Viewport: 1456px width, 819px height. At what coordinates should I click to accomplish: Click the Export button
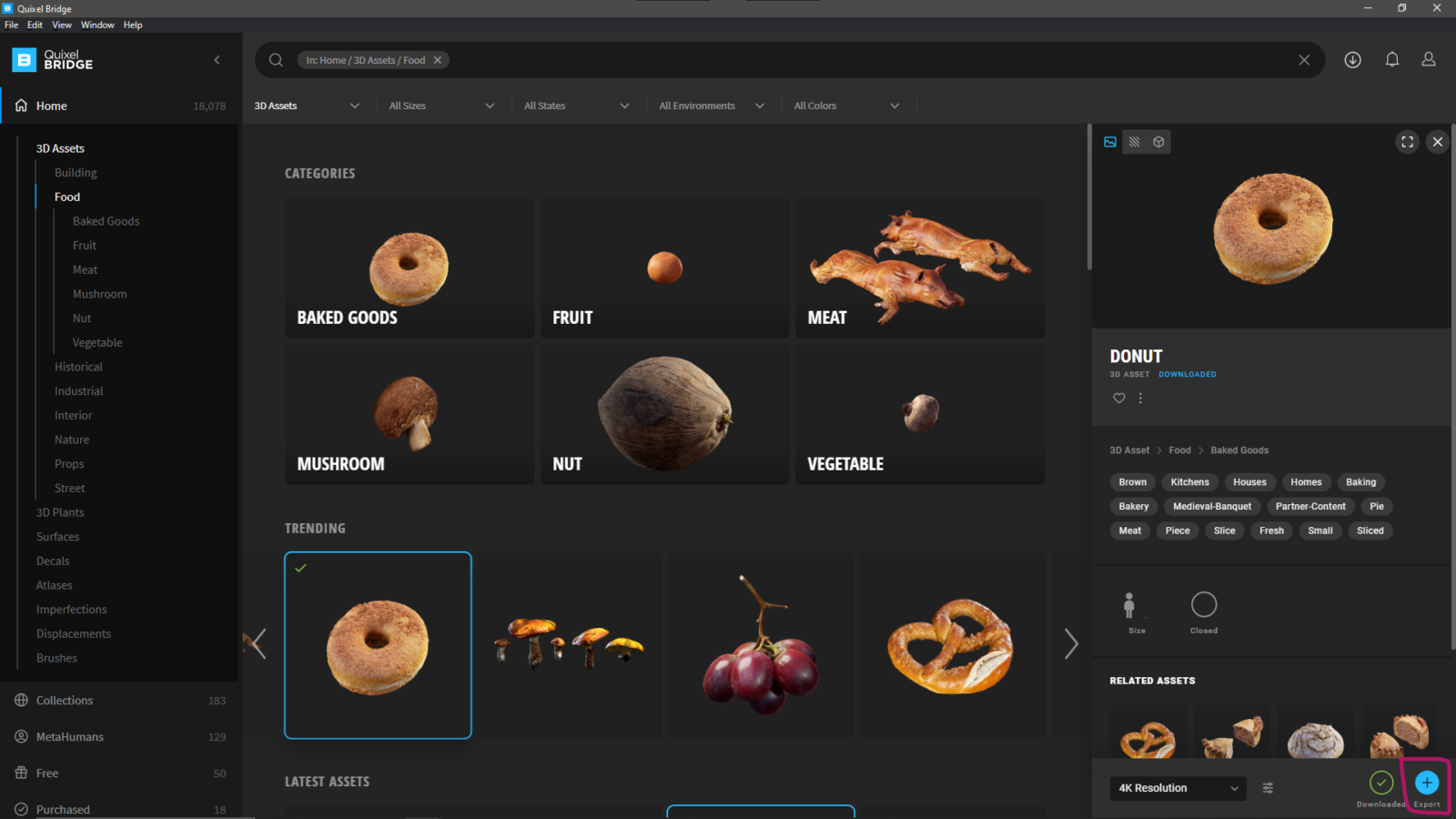(1425, 784)
